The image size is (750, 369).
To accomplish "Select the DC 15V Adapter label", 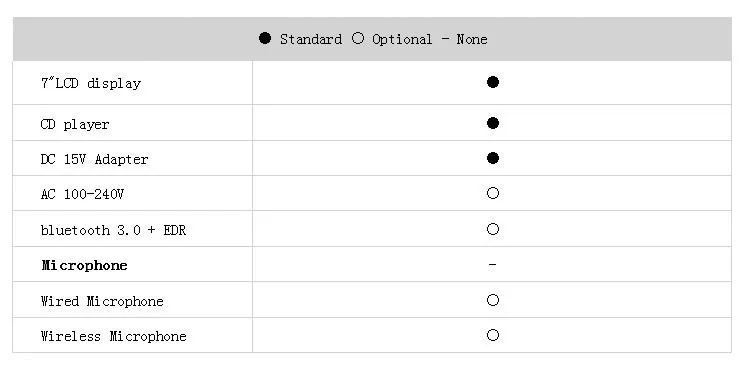I will point(94,159).
